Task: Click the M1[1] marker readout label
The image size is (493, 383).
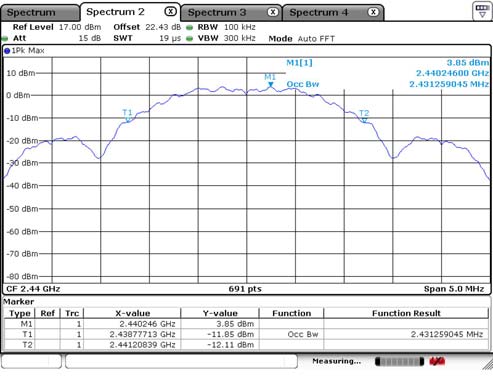Action: (x=299, y=63)
